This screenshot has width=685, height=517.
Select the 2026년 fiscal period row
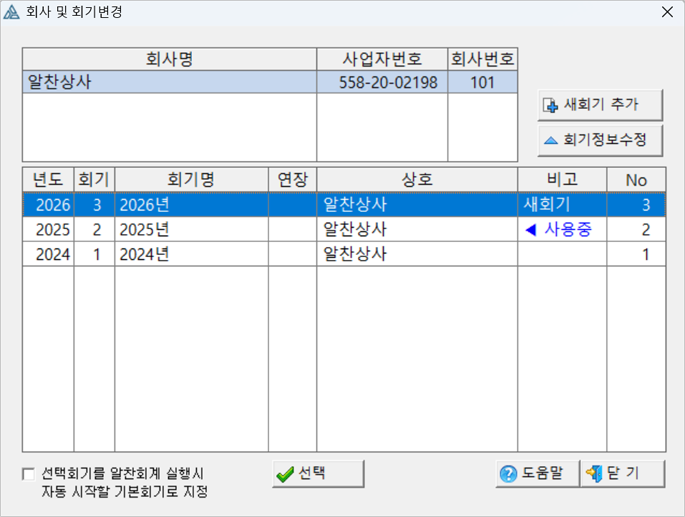[x=344, y=205]
